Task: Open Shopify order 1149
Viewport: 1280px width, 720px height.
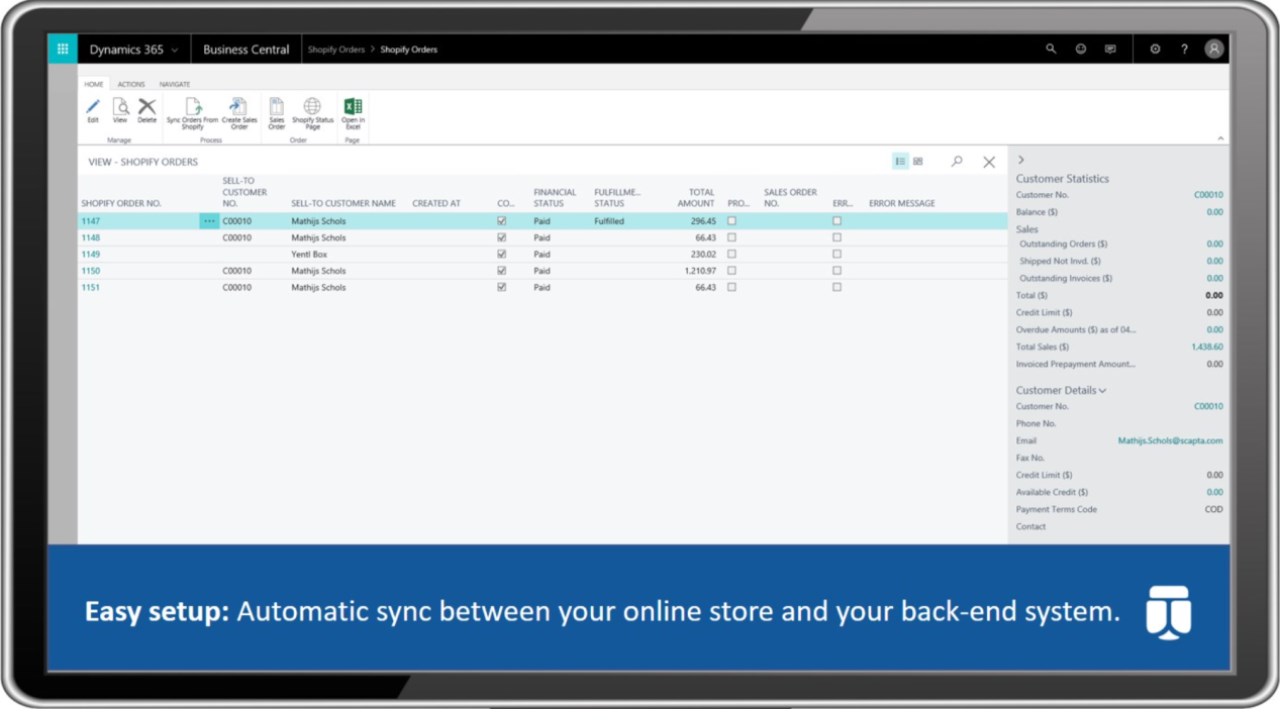Action: 91,254
